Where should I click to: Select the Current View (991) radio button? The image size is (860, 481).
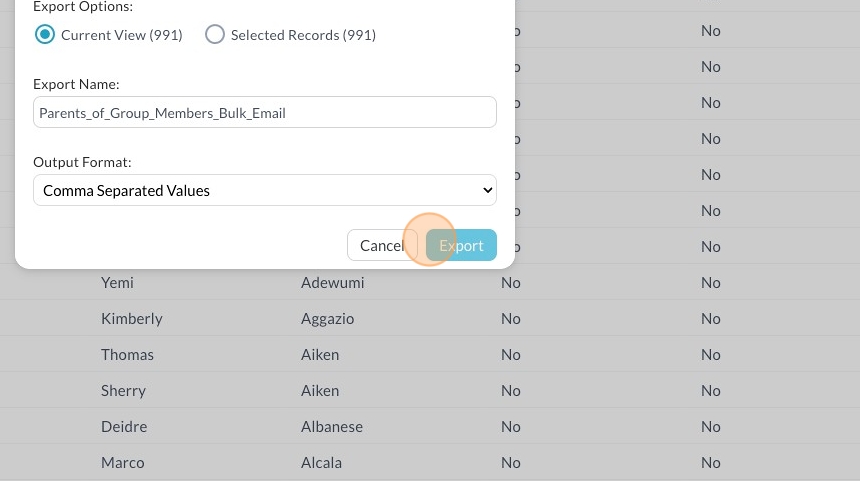[x=45, y=35]
